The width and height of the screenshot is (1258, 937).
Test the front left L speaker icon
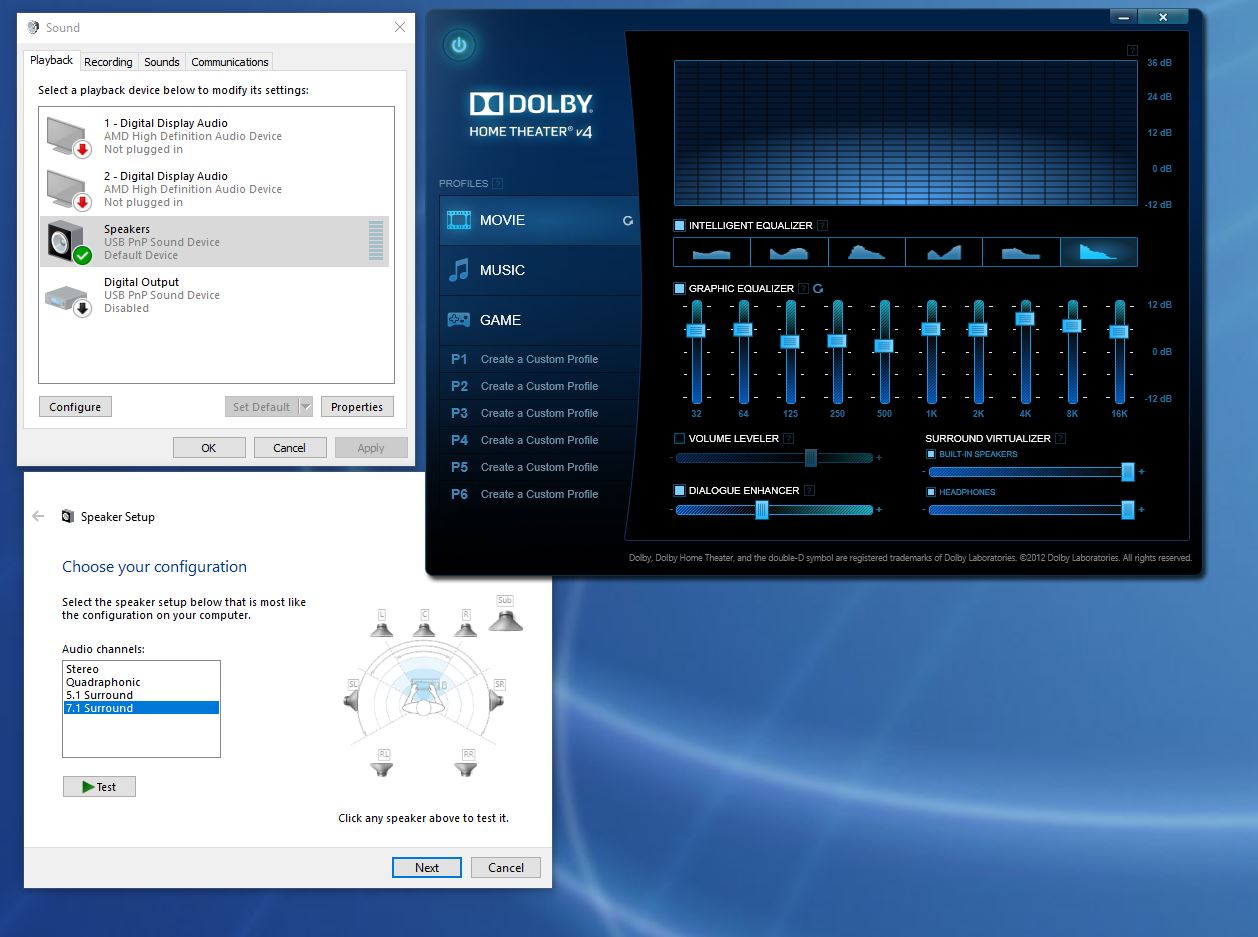point(382,624)
